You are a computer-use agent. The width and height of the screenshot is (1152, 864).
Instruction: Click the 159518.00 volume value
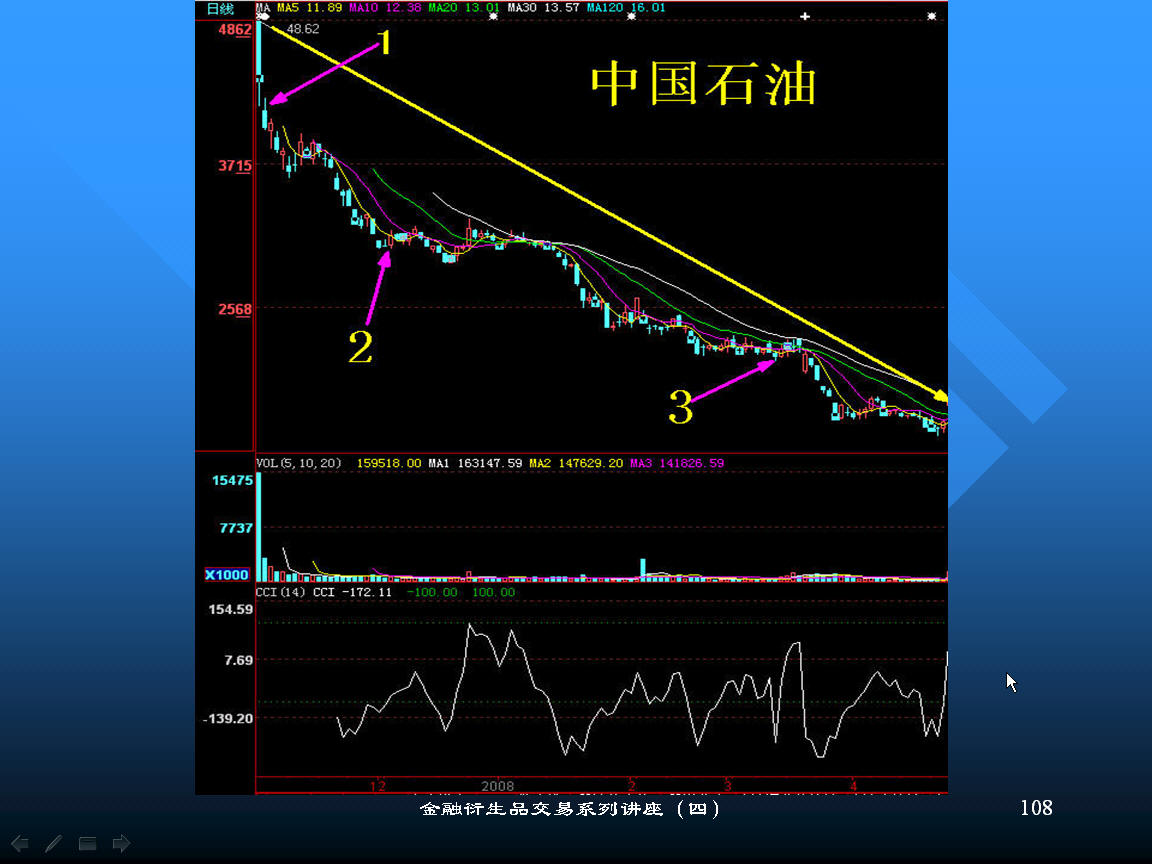[x=389, y=463]
